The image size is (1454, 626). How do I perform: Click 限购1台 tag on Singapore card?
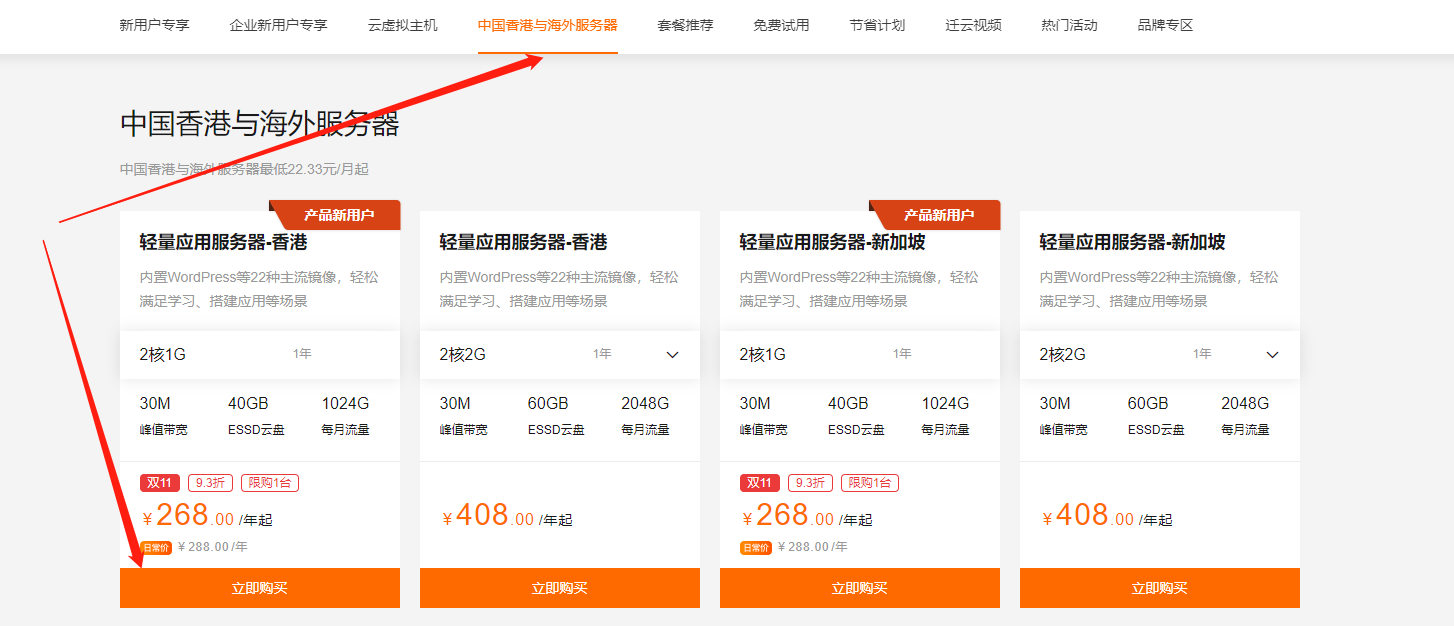point(870,483)
